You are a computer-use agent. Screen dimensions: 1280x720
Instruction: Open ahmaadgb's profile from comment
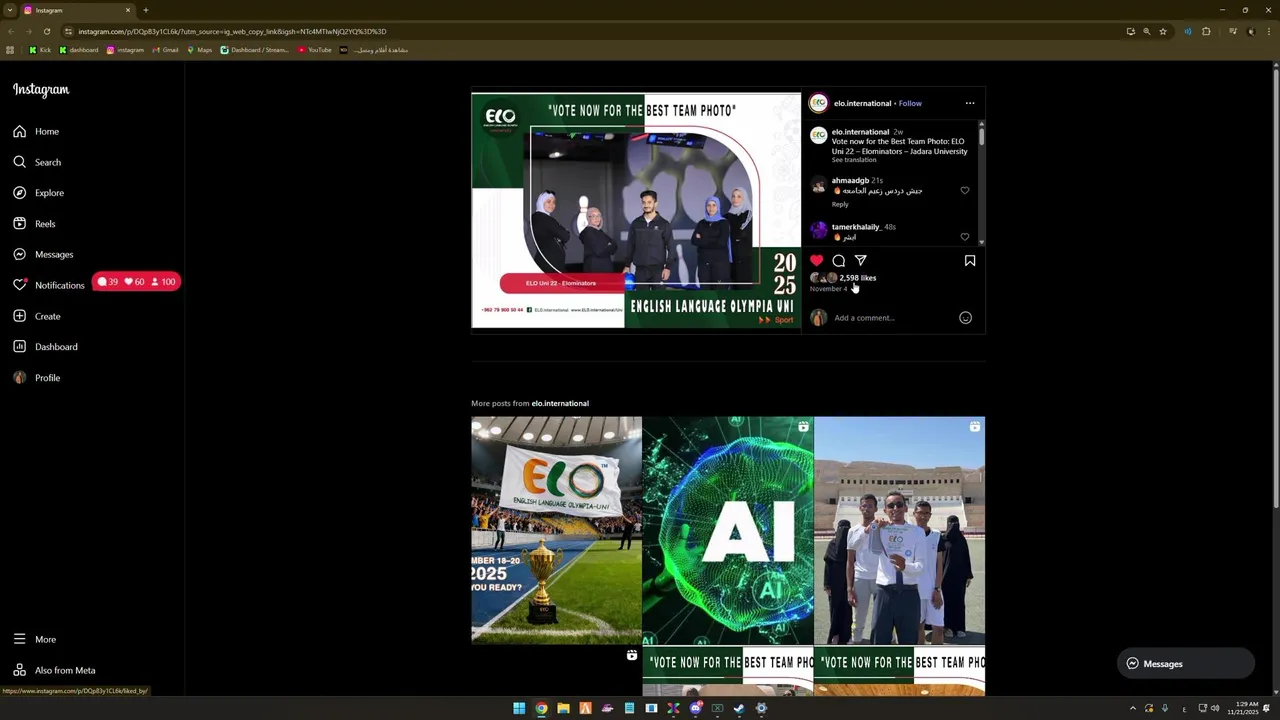[850, 181]
